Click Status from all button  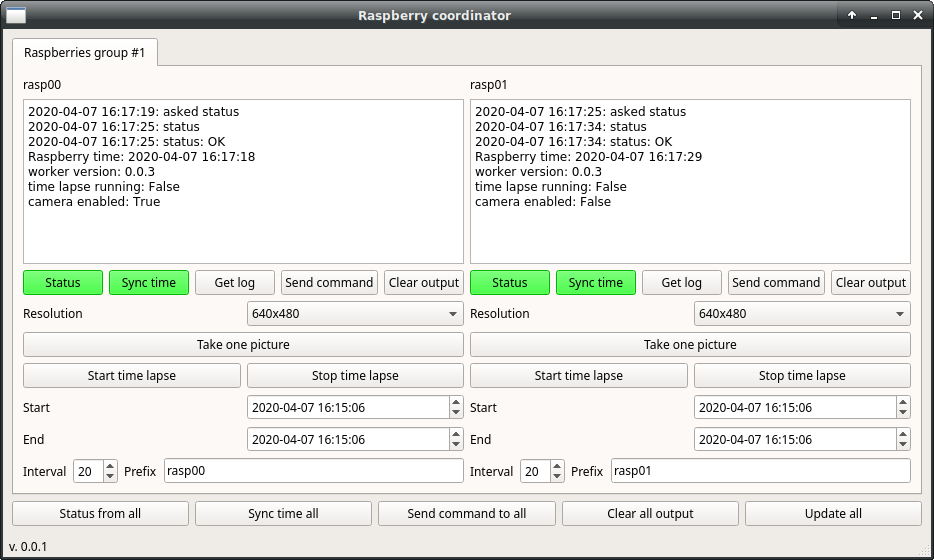100,514
